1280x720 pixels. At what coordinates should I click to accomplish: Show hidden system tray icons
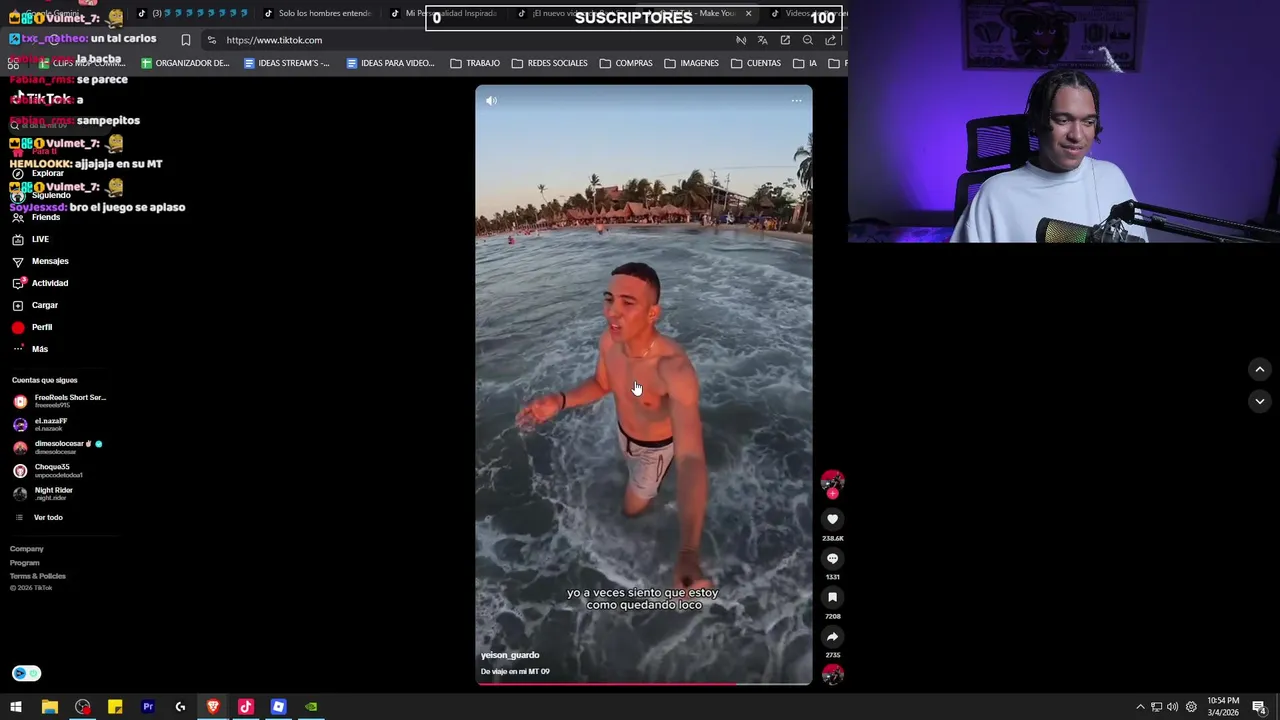1140,707
